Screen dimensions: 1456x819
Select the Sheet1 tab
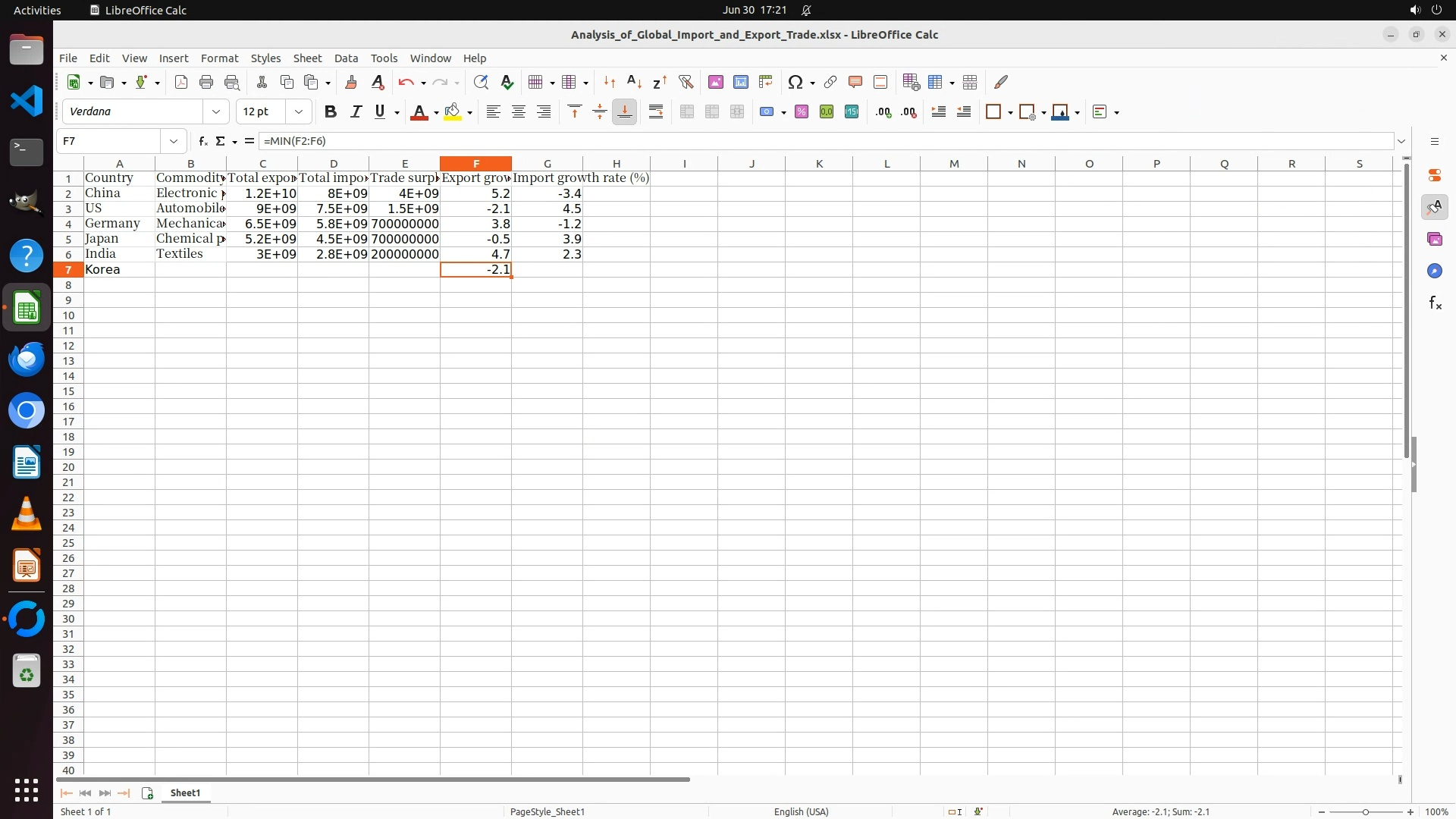[x=185, y=792]
